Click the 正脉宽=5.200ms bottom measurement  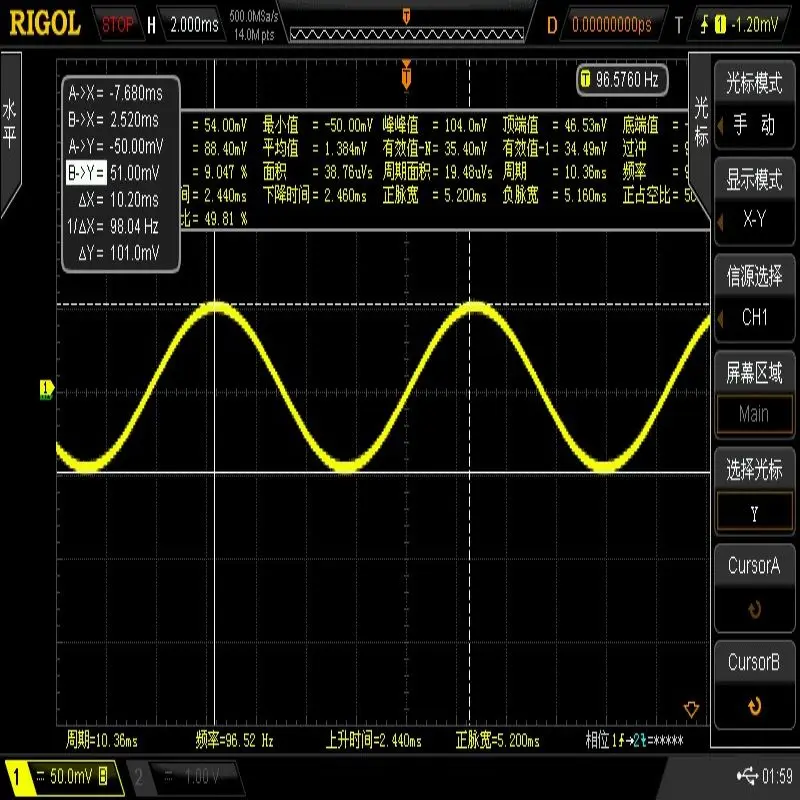[497, 740]
